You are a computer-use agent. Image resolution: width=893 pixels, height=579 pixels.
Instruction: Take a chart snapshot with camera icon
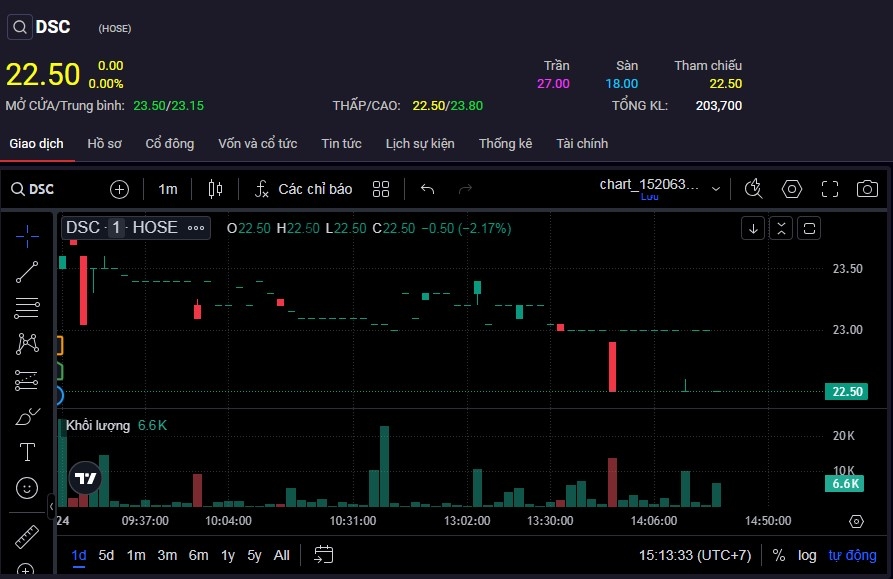pos(867,189)
